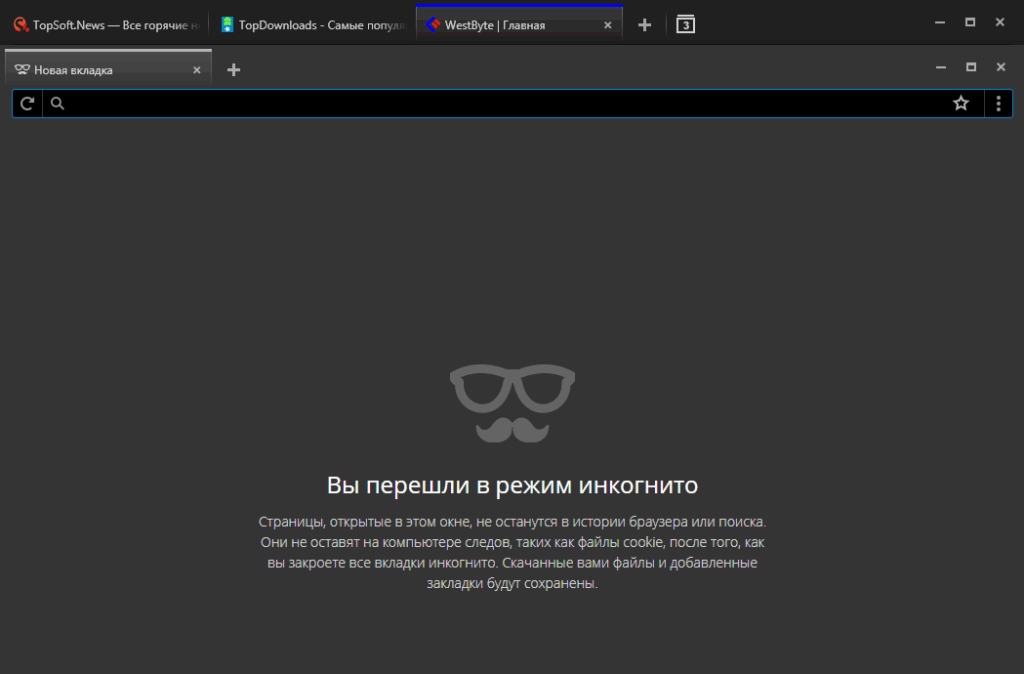This screenshot has width=1024, height=674.
Task: Open the tab counter showing 3
Action: coord(685,24)
